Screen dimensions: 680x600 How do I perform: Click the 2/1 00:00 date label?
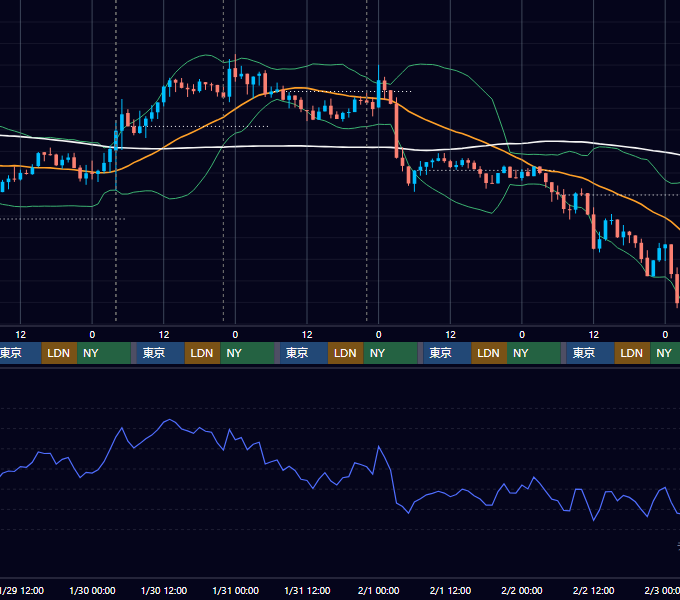(x=379, y=590)
